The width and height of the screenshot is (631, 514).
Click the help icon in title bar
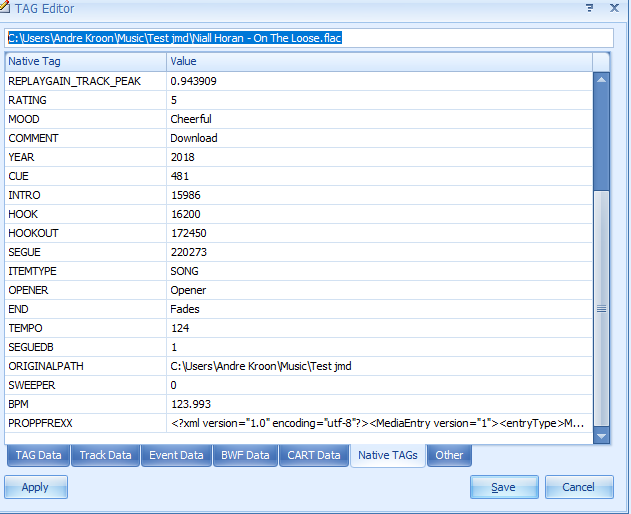point(588,9)
